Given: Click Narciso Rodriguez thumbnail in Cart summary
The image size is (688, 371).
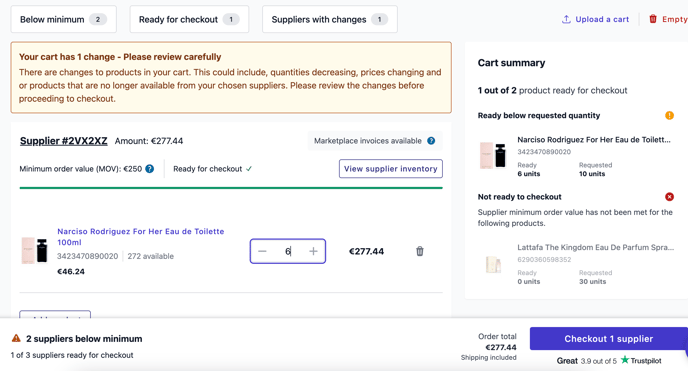Looking at the screenshot, I should 493,155.
